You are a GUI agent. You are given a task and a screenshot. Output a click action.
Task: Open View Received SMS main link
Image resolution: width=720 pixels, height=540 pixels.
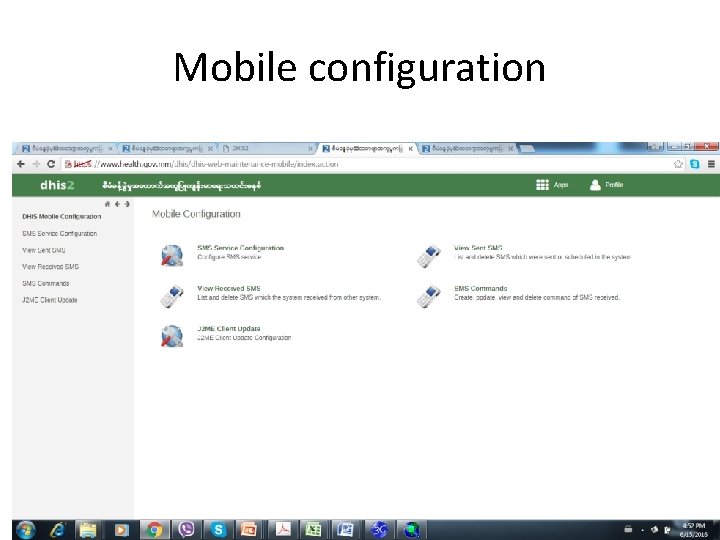coord(229,288)
